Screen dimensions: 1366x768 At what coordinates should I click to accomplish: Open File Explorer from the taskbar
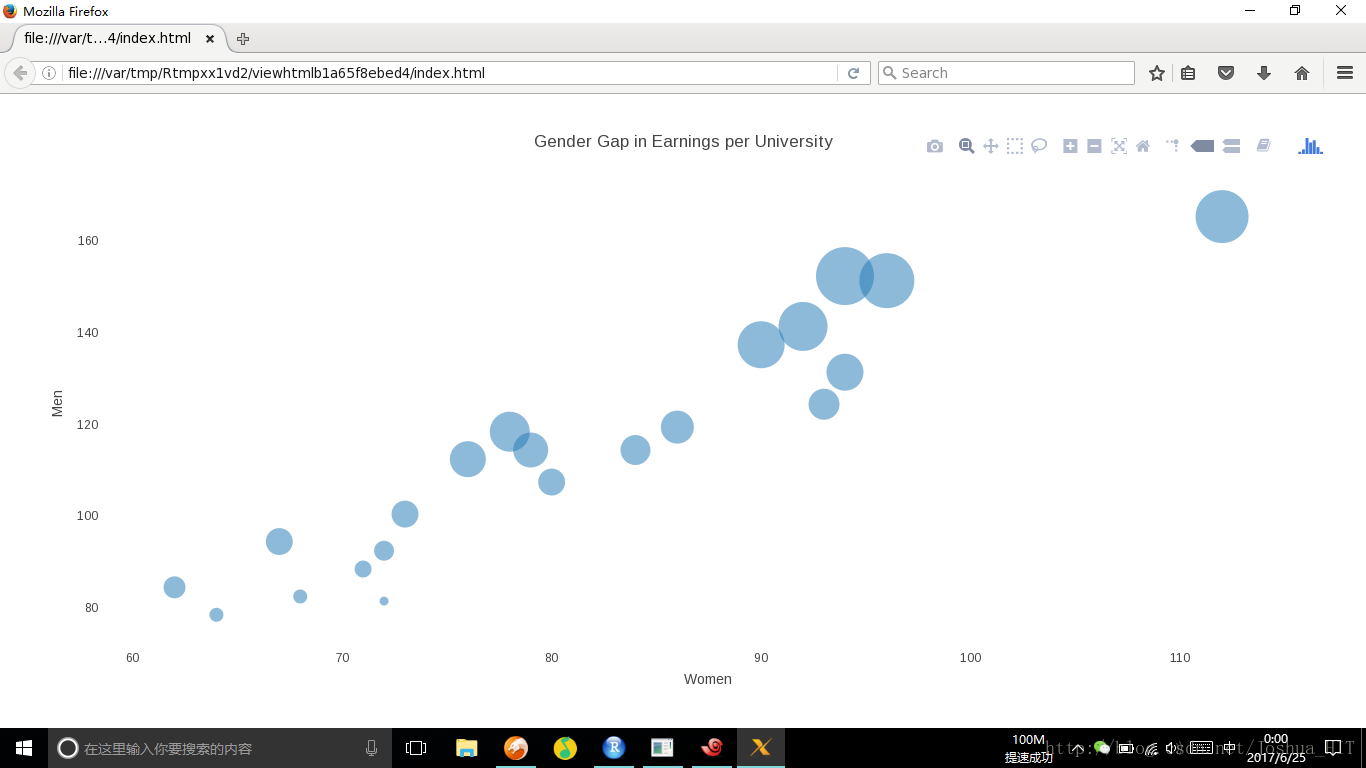click(x=466, y=748)
